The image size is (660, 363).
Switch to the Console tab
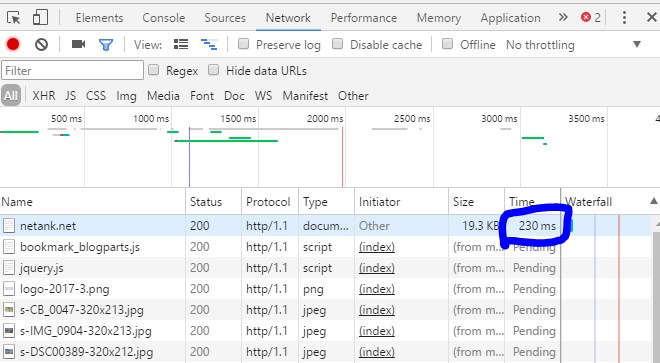coord(164,18)
